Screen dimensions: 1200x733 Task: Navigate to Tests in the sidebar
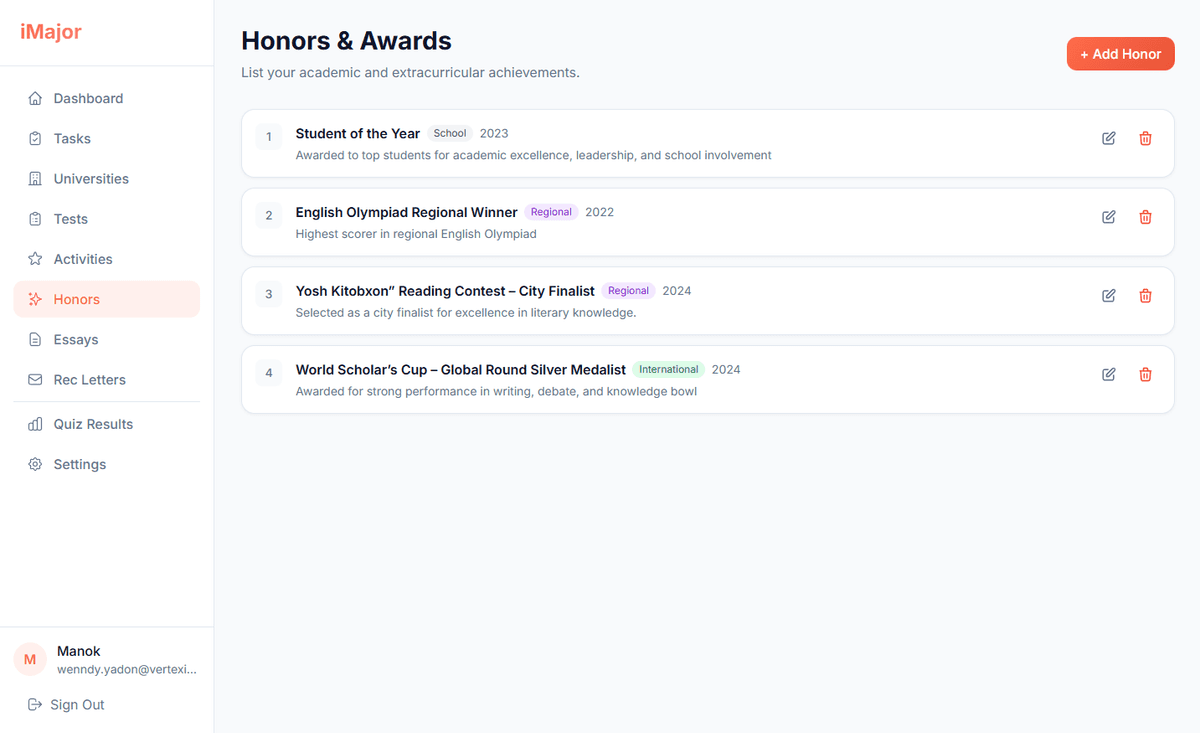(x=70, y=218)
